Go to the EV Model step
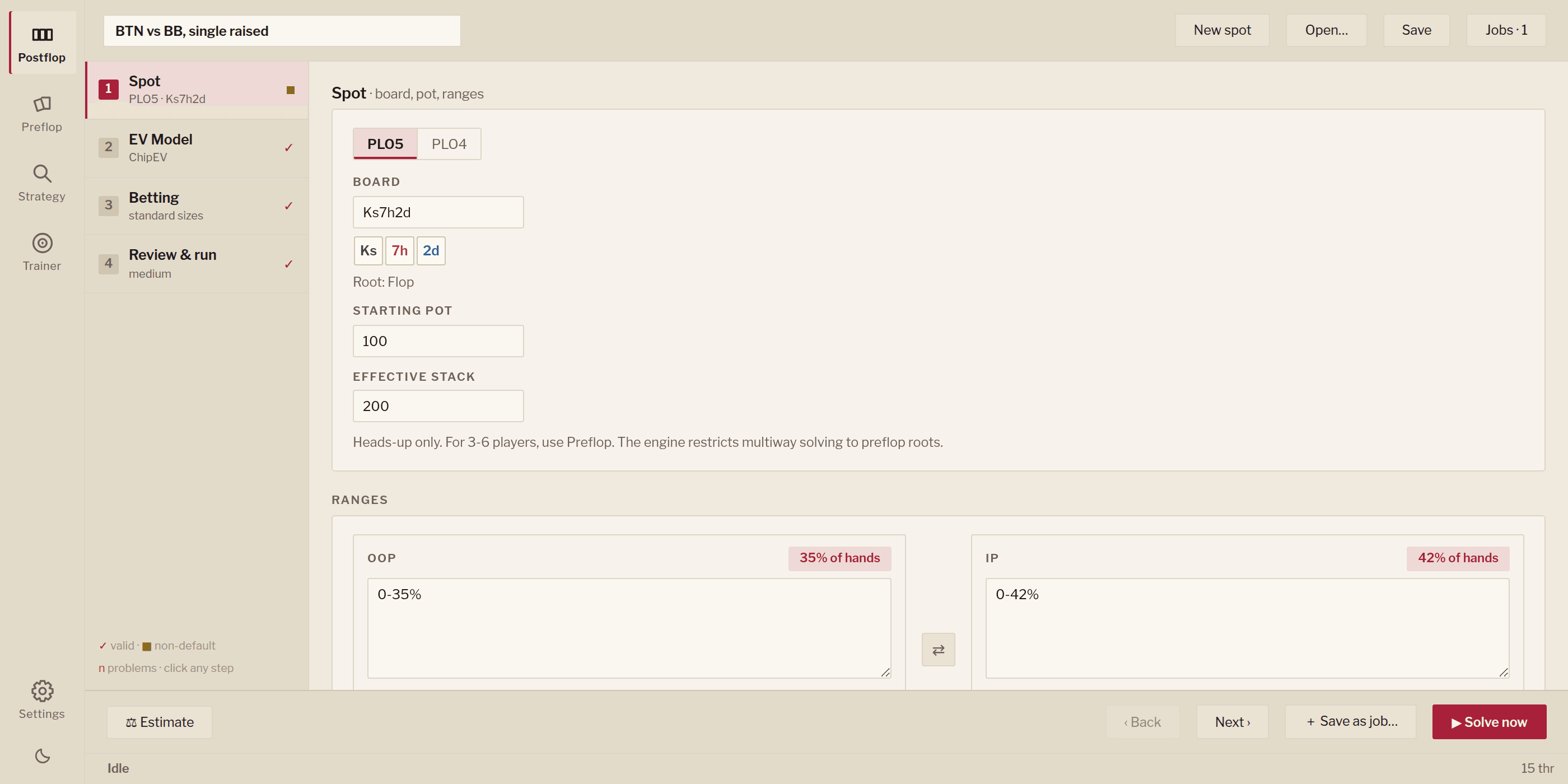 [197, 148]
